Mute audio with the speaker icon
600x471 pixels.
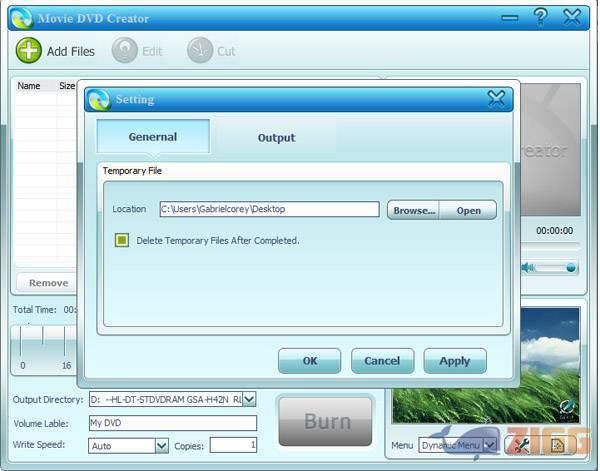point(528,267)
